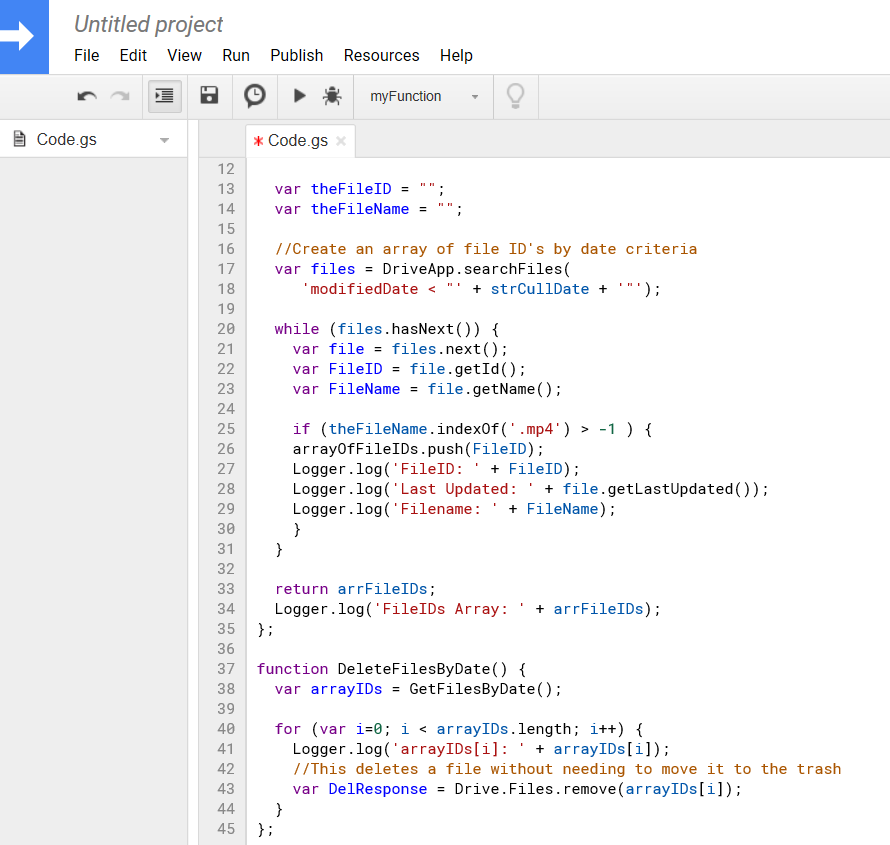Click the blue arrow Apps Script logo

coord(22,37)
